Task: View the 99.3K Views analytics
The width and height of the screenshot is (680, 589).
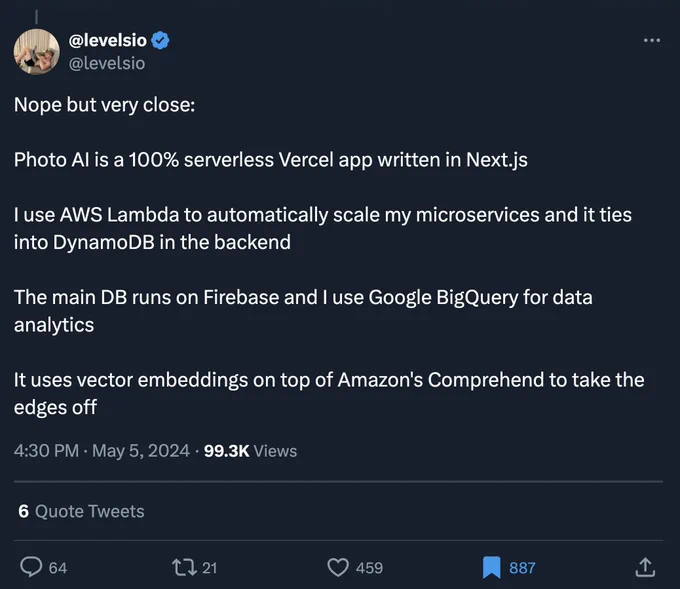Action: 250,451
